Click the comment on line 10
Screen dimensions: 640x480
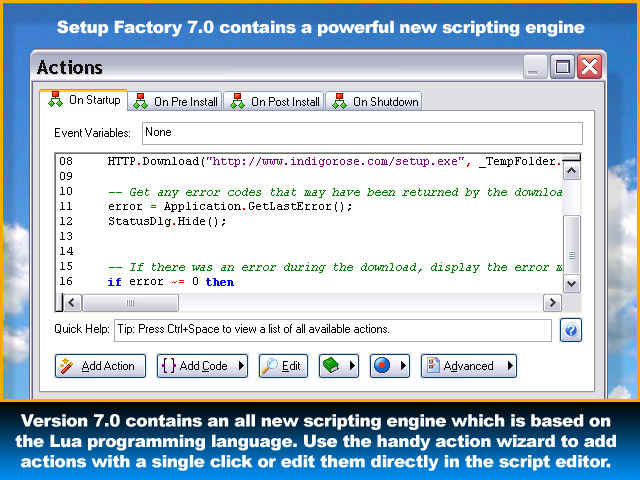335,192
